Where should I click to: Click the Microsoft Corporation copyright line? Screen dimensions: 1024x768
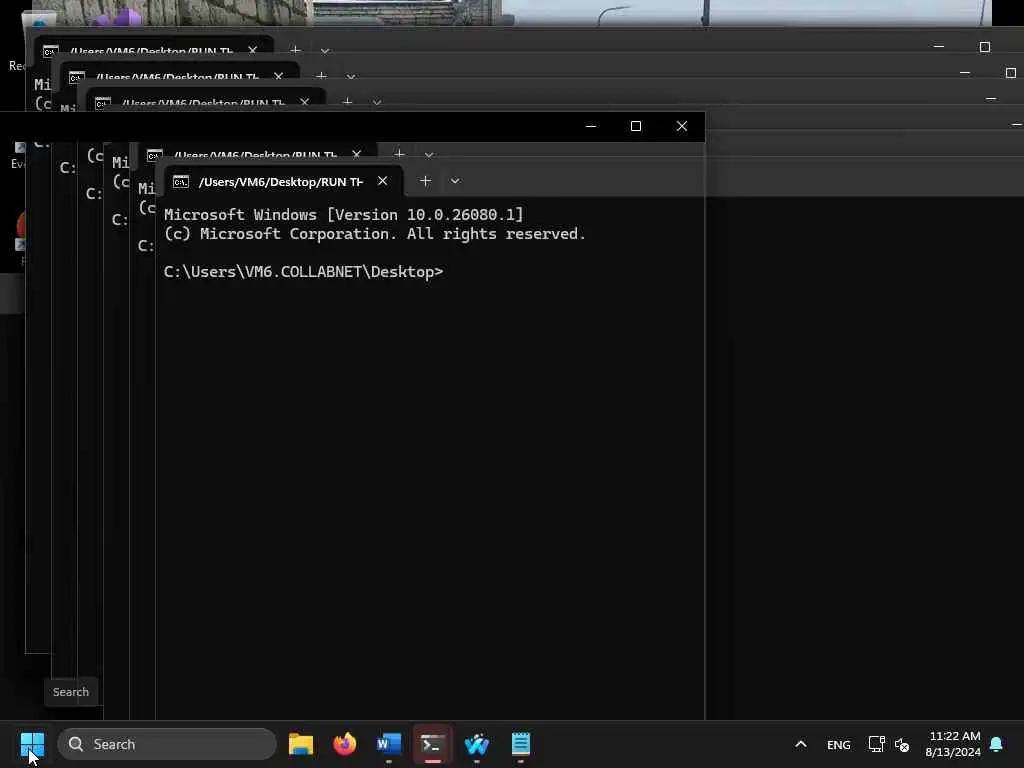(x=375, y=234)
